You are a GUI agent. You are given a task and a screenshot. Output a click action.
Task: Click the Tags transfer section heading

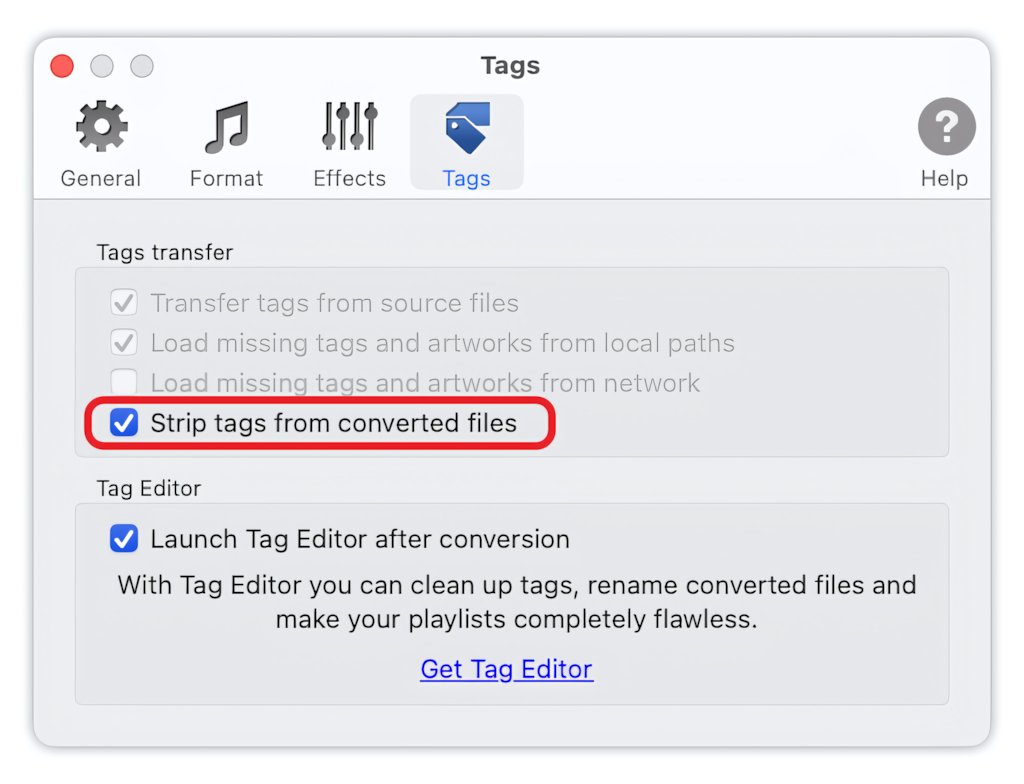click(x=165, y=253)
